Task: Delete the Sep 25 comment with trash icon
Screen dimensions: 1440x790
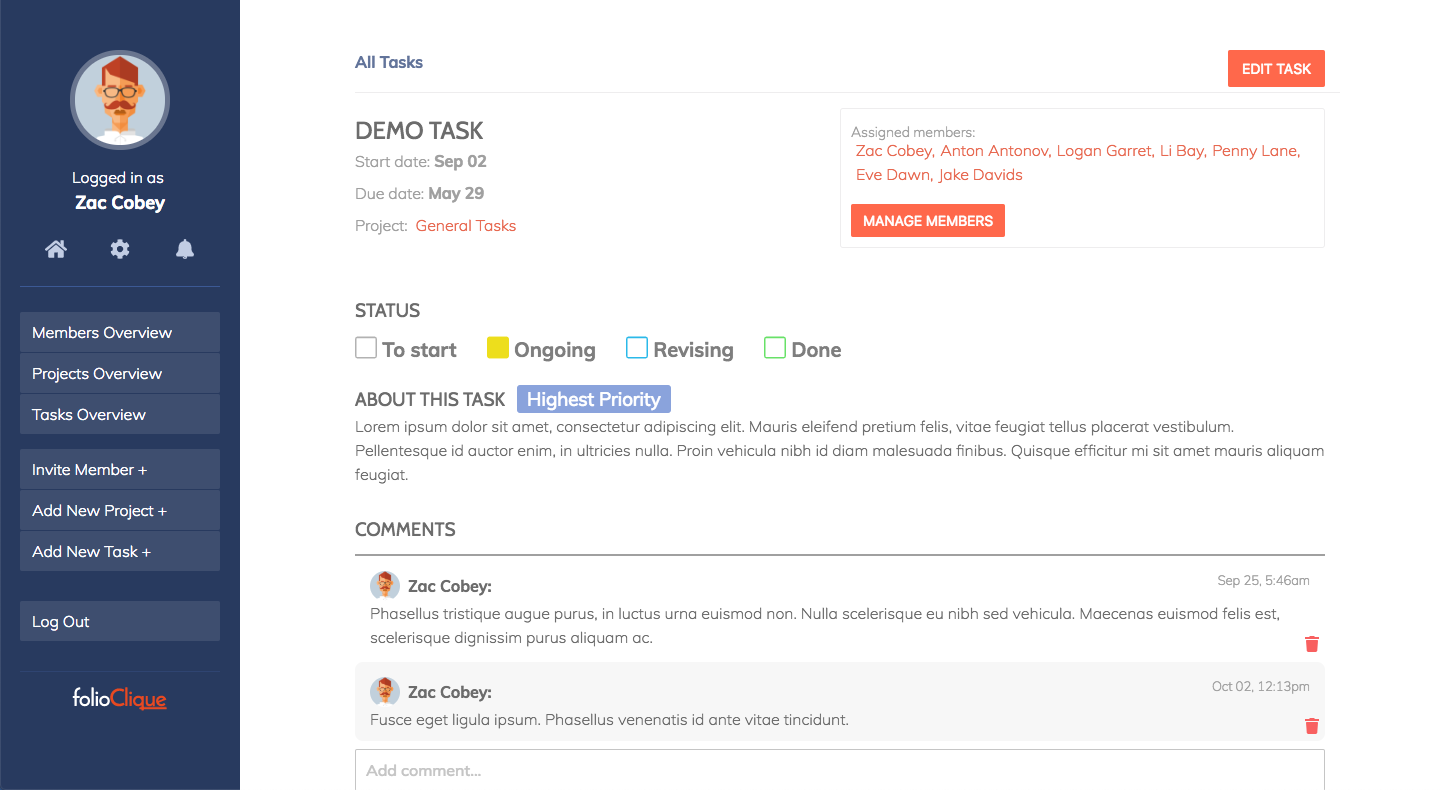Action: [1312, 644]
